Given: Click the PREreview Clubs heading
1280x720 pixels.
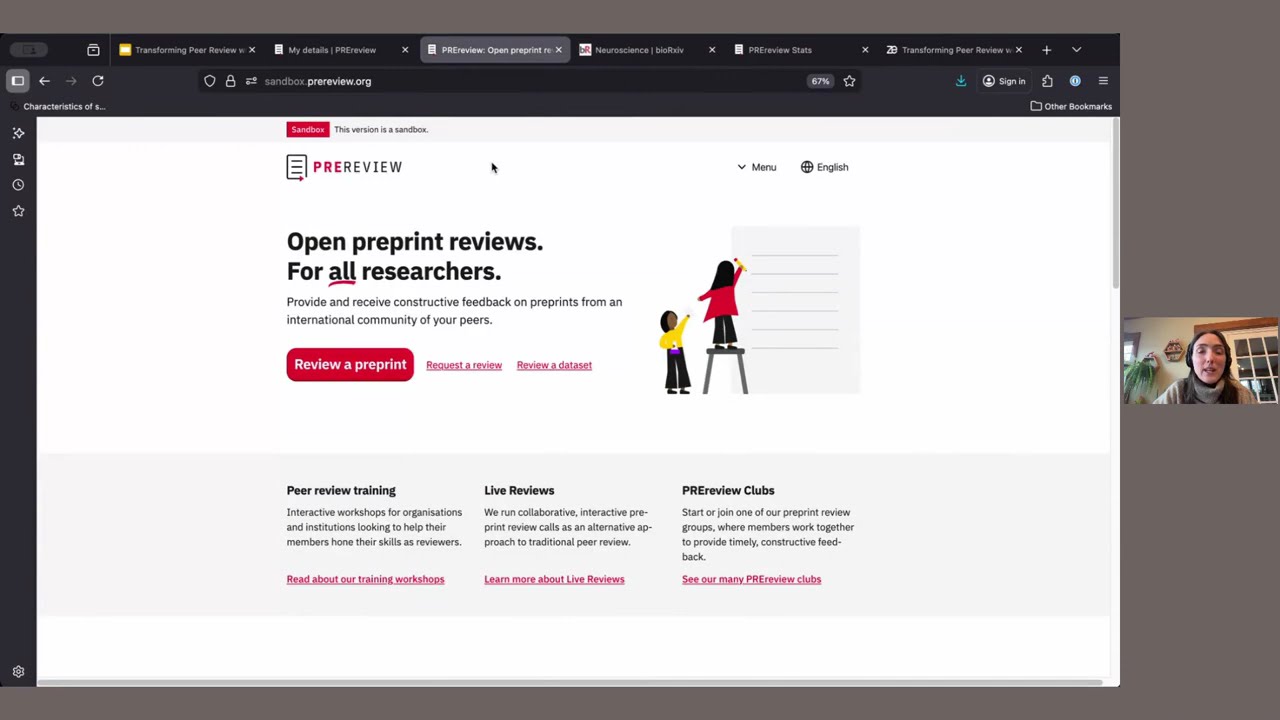Looking at the screenshot, I should pyautogui.click(x=728, y=490).
